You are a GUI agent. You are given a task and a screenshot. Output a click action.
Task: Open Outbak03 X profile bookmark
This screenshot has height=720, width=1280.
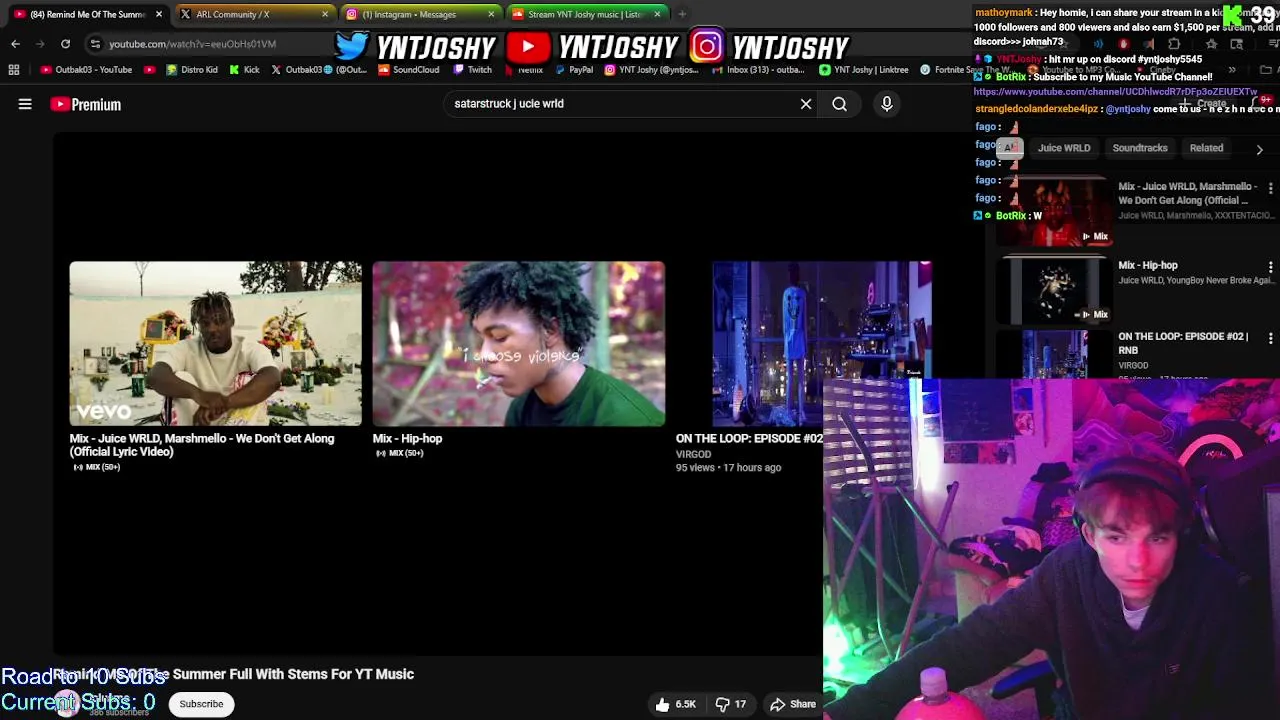coord(319,70)
